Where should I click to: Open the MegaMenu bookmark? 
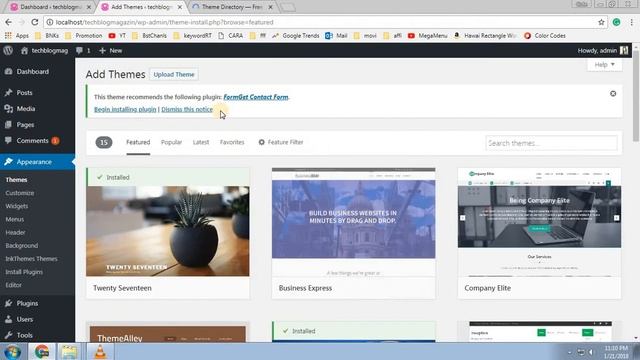428,36
